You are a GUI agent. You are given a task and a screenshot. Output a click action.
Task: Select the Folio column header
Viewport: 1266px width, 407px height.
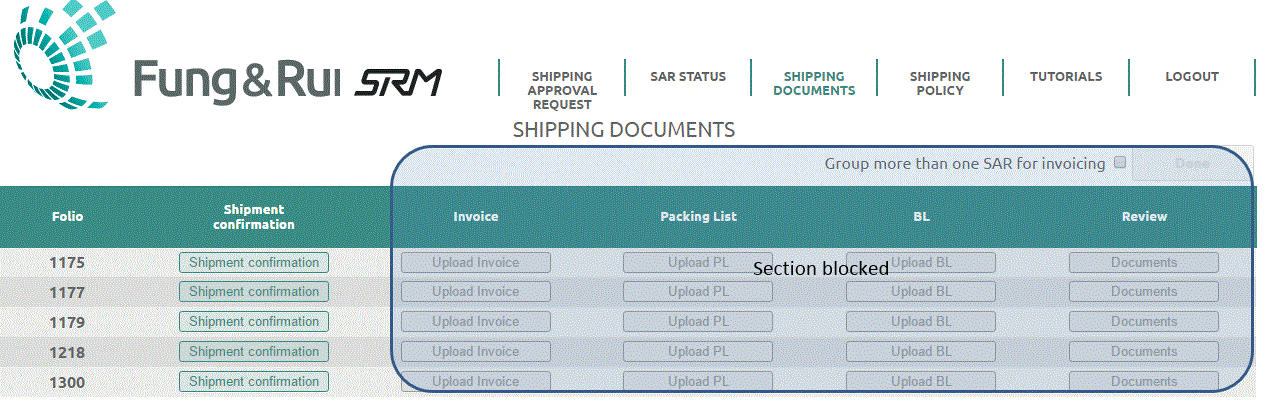tap(68, 216)
